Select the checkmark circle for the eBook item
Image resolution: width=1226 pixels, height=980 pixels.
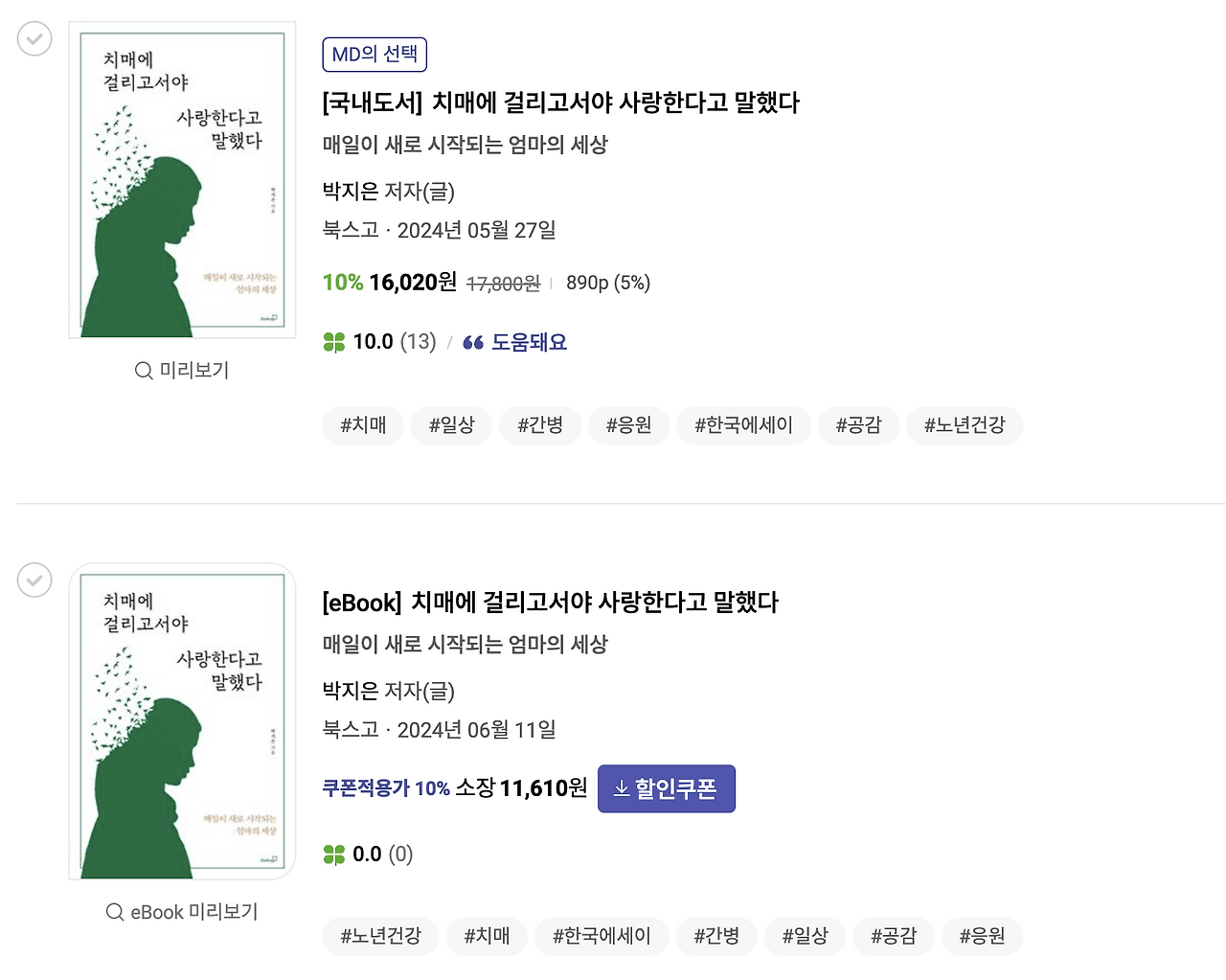click(34, 580)
